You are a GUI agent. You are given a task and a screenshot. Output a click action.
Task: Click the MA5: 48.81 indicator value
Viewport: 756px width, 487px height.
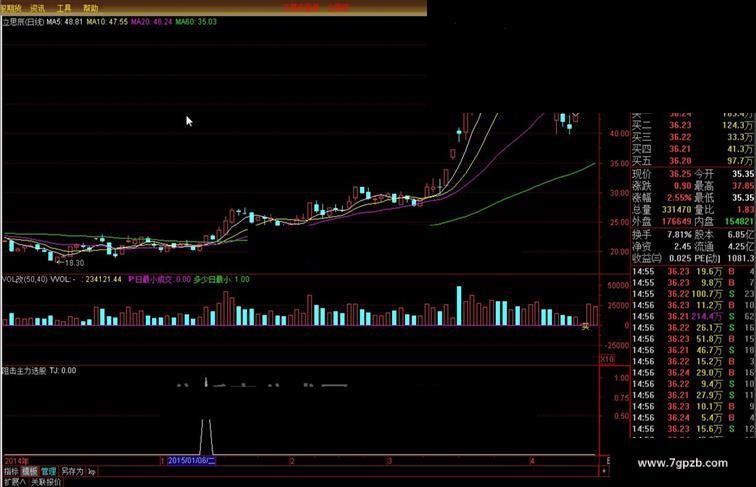pyautogui.click(x=65, y=22)
